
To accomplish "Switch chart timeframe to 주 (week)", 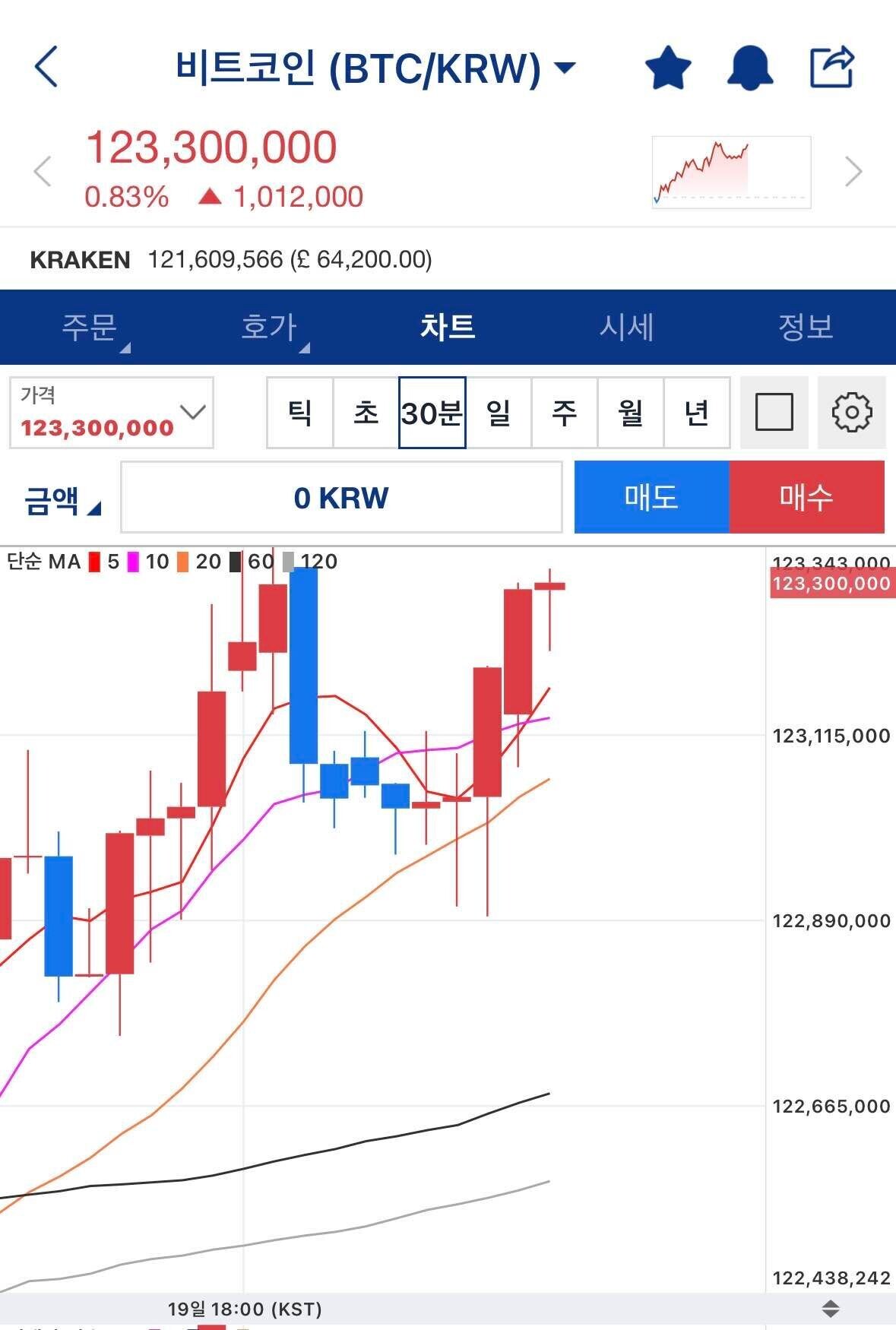I will click(565, 413).
